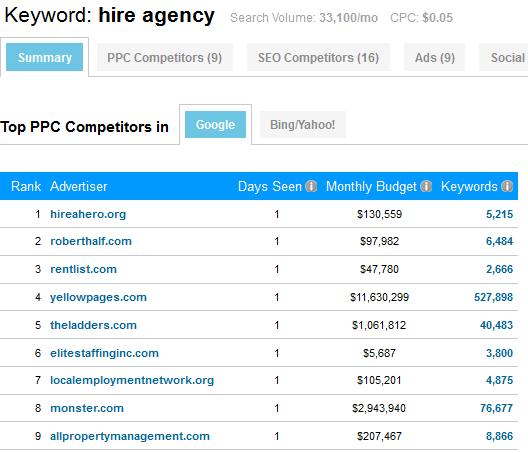Switch to SEO Competitors (16) tab
The height and width of the screenshot is (453, 528).
[x=318, y=57]
